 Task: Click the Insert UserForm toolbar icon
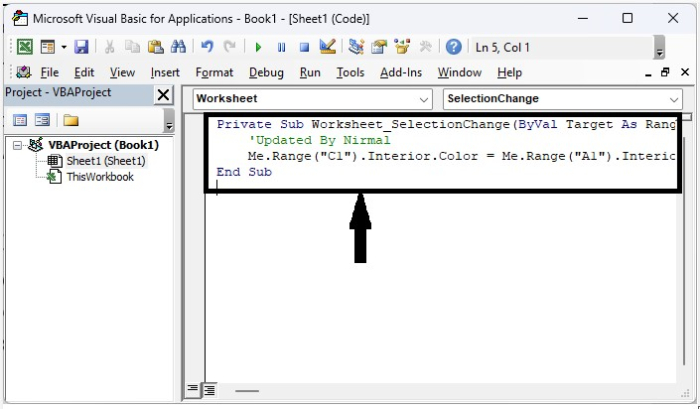pyautogui.click(x=47, y=47)
